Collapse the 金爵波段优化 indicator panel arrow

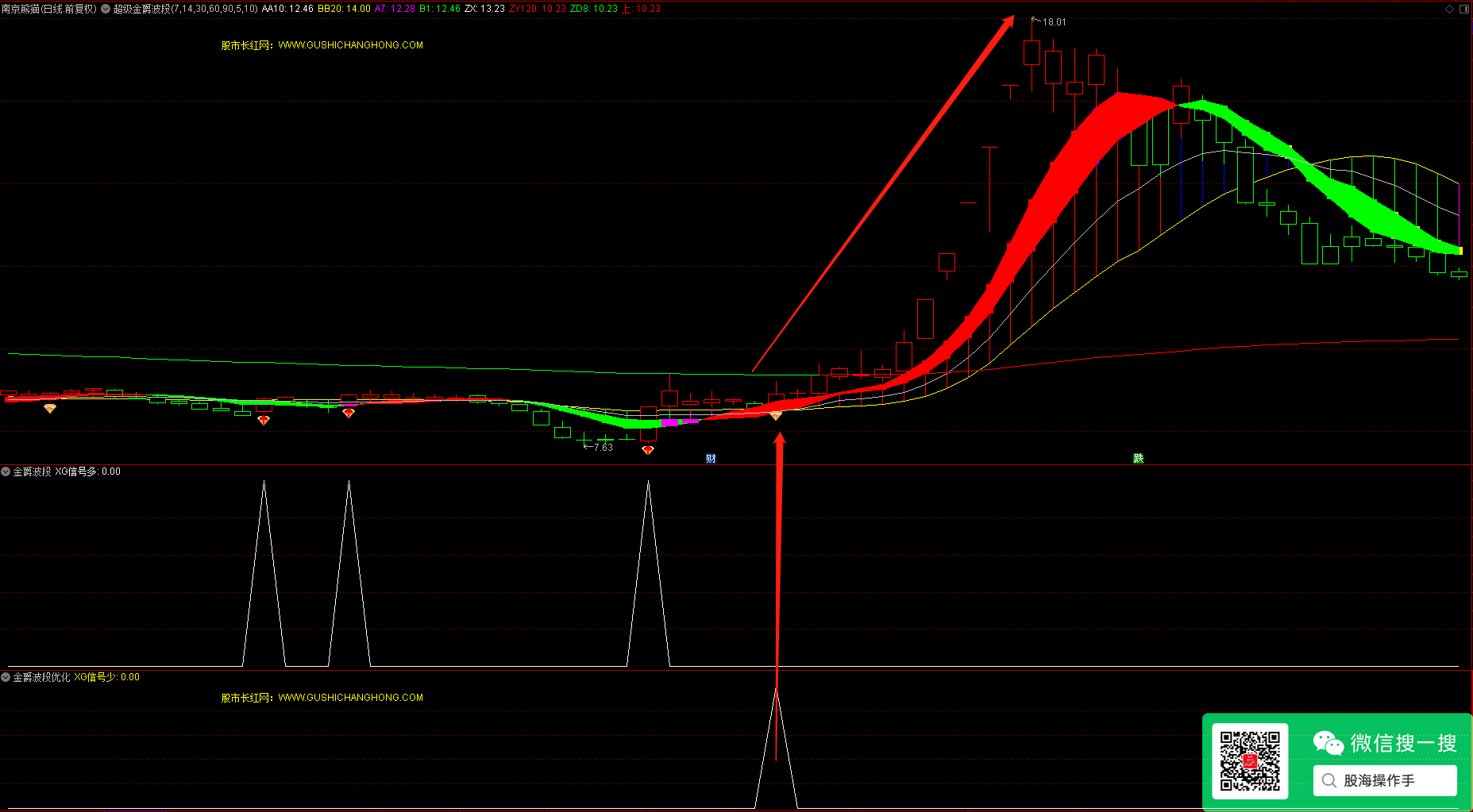6,677
